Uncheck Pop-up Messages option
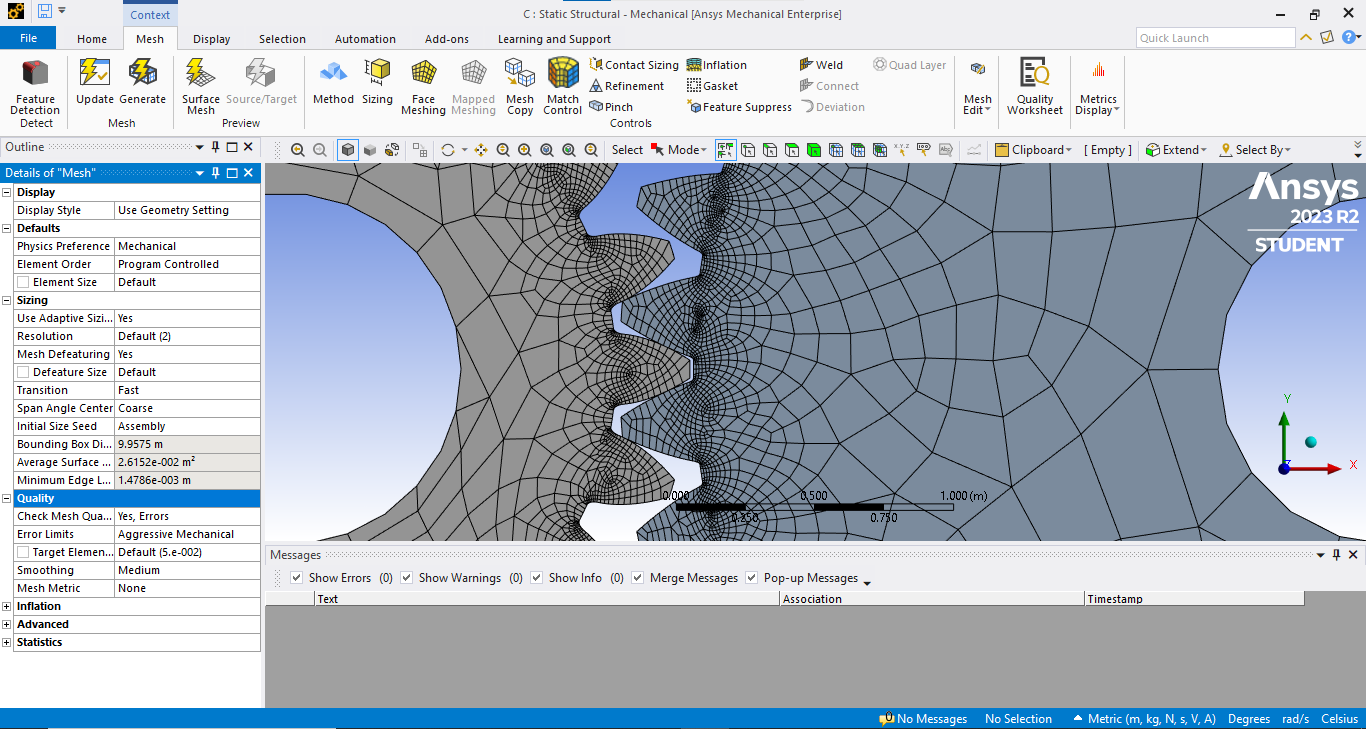This screenshot has width=1366, height=729. [751, 578]
